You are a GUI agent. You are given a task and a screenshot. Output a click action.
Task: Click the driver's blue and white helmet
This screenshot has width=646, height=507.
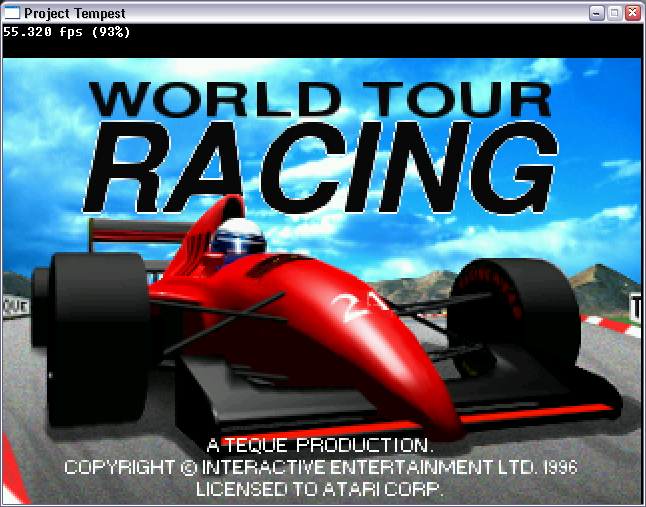click(x=238, y=238)
